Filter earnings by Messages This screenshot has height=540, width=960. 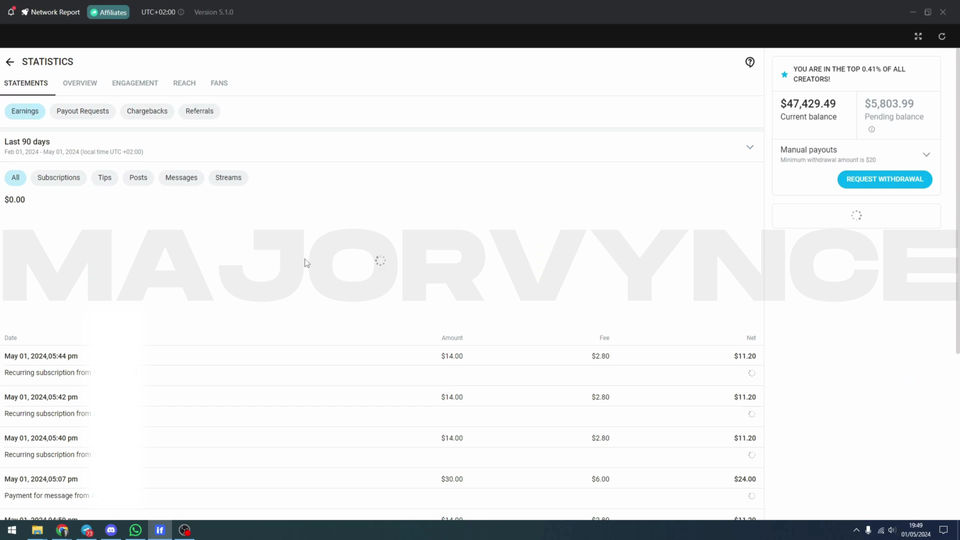181,178
